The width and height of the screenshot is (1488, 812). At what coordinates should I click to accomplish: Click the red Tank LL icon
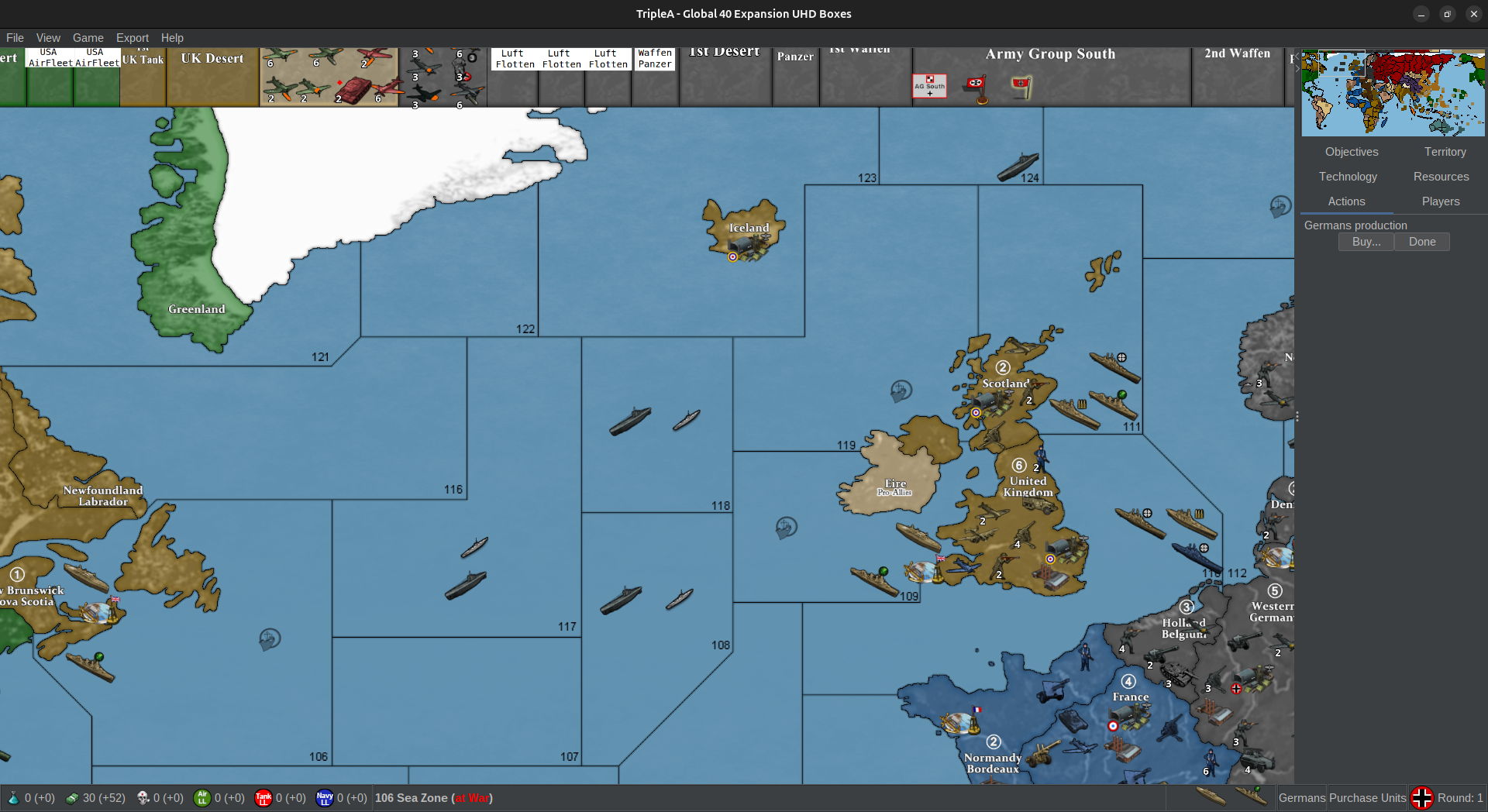point(263,798)
